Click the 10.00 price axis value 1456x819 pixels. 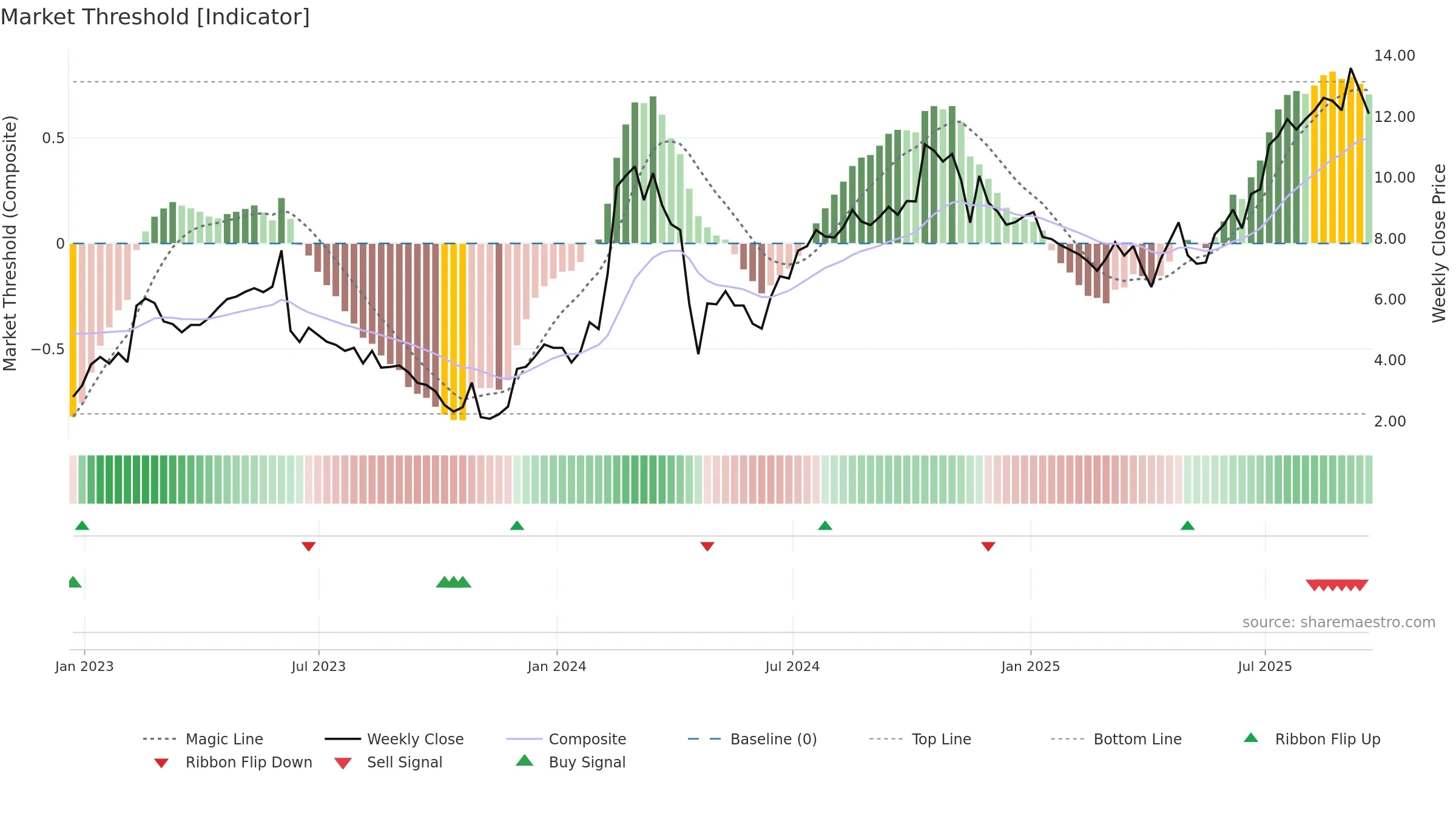tap(1395, 177)
